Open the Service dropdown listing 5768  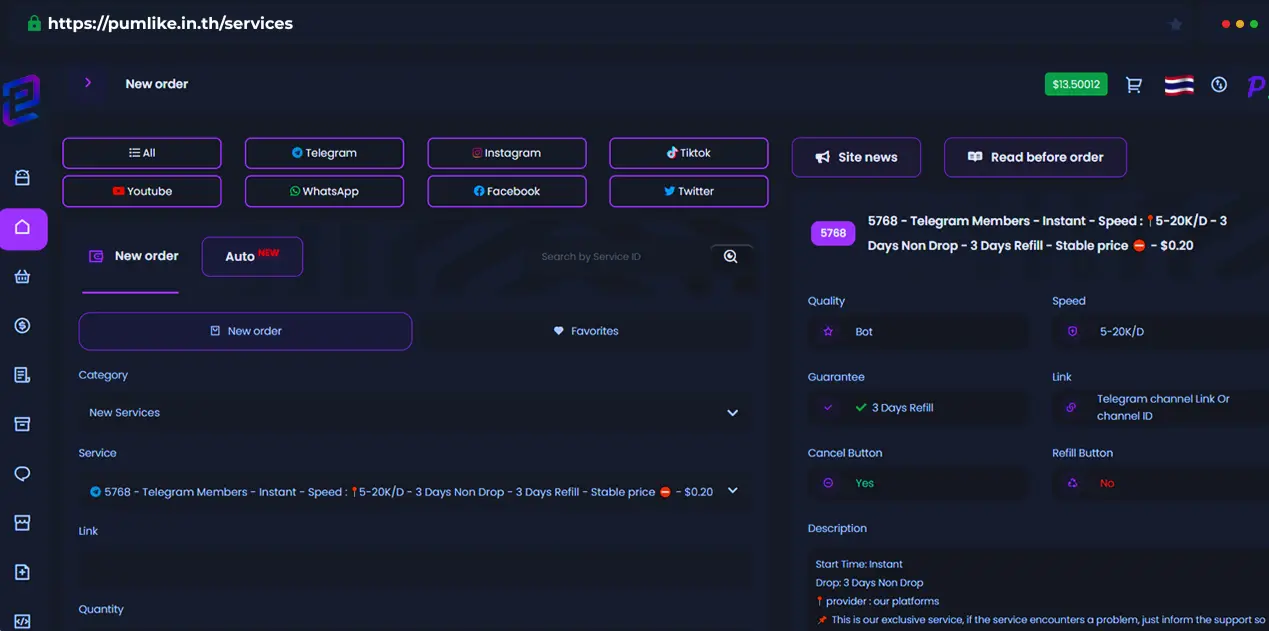415,491
